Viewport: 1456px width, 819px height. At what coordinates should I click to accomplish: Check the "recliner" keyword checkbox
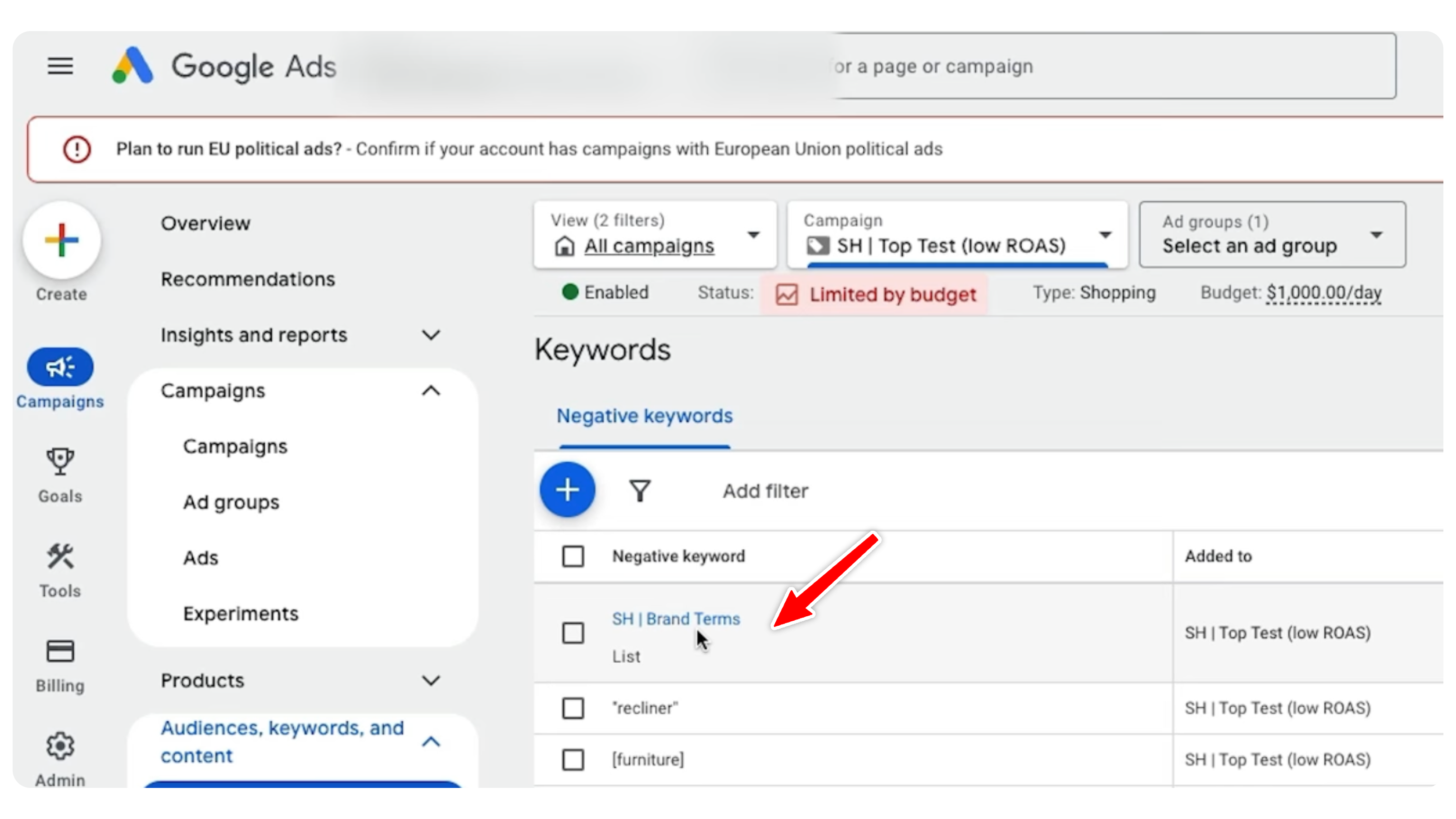tap(573, 708)
